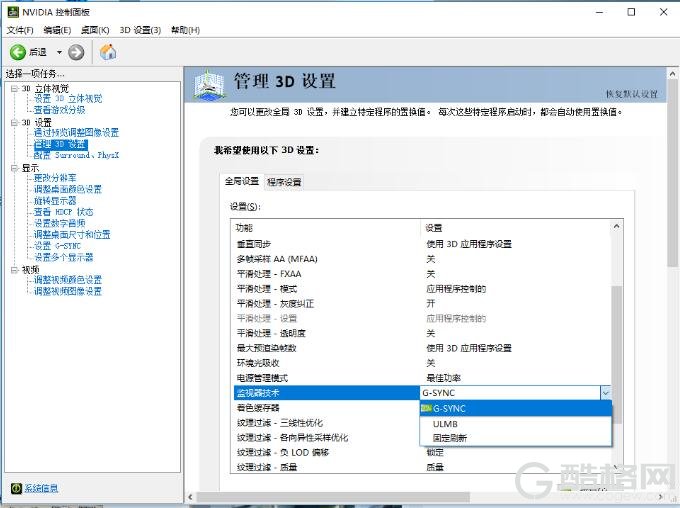Open the 帮助(H) menu
This screenshot has width=680, height=508.
[186, 30]
